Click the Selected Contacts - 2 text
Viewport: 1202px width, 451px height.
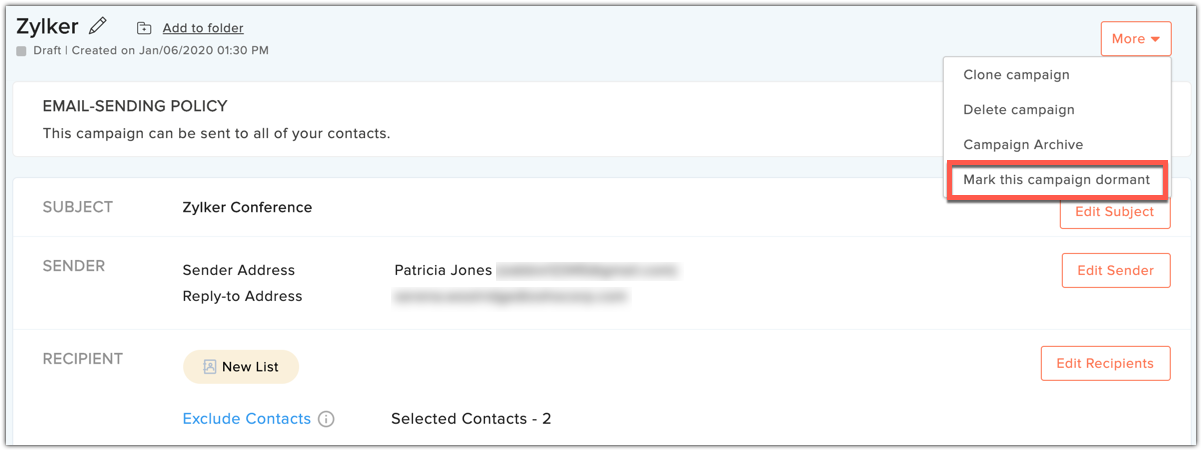471,419
